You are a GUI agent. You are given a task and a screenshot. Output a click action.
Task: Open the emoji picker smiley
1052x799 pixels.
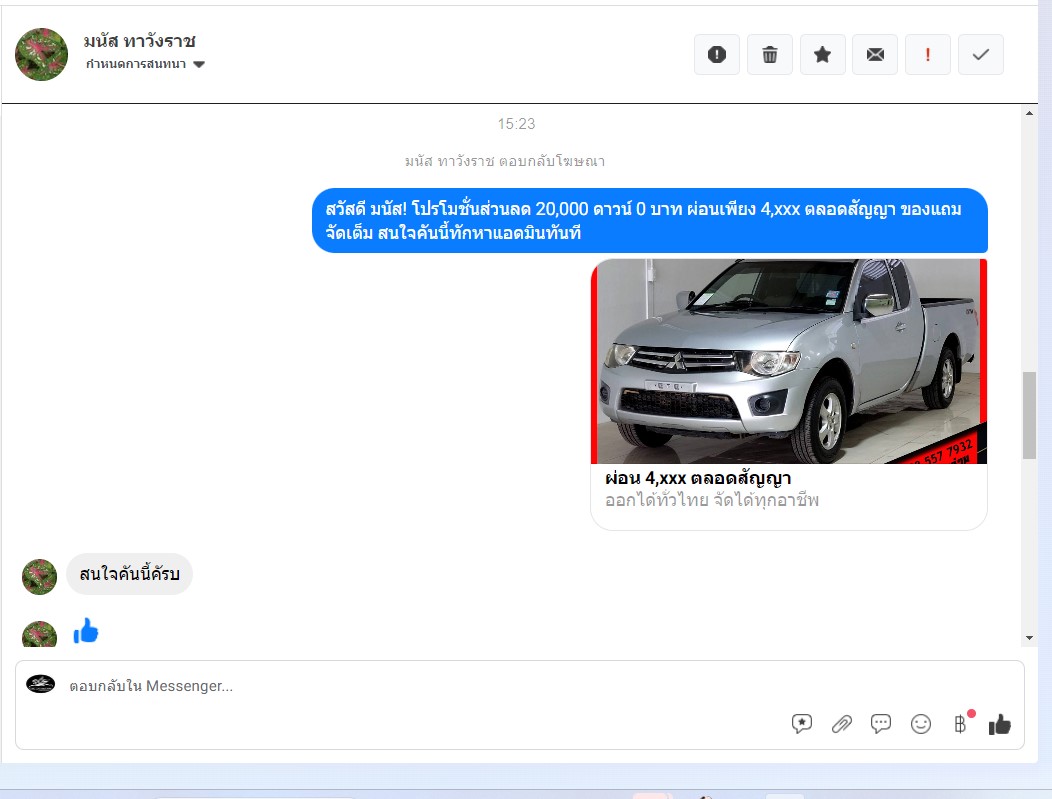coord(921,724)
